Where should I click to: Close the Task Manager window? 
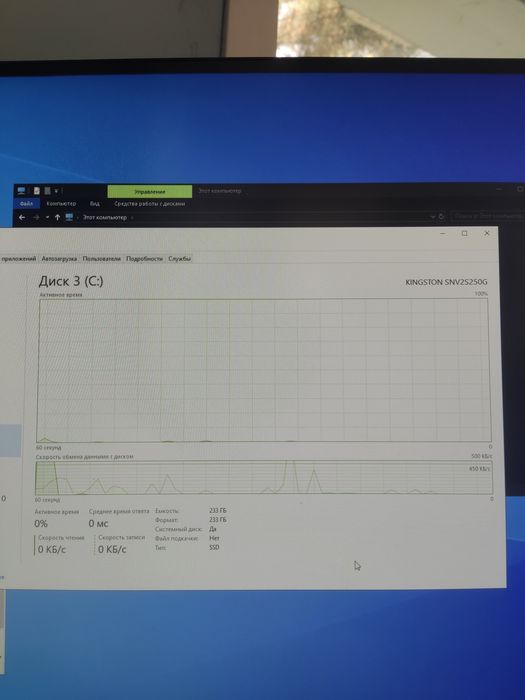pyautogui.click(x=487, y=233)
